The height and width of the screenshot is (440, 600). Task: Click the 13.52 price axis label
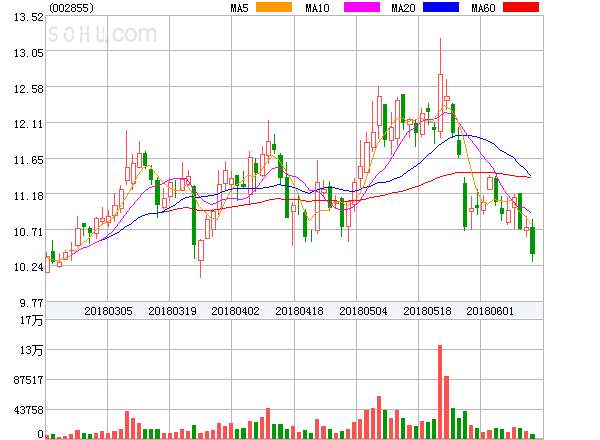29,17
